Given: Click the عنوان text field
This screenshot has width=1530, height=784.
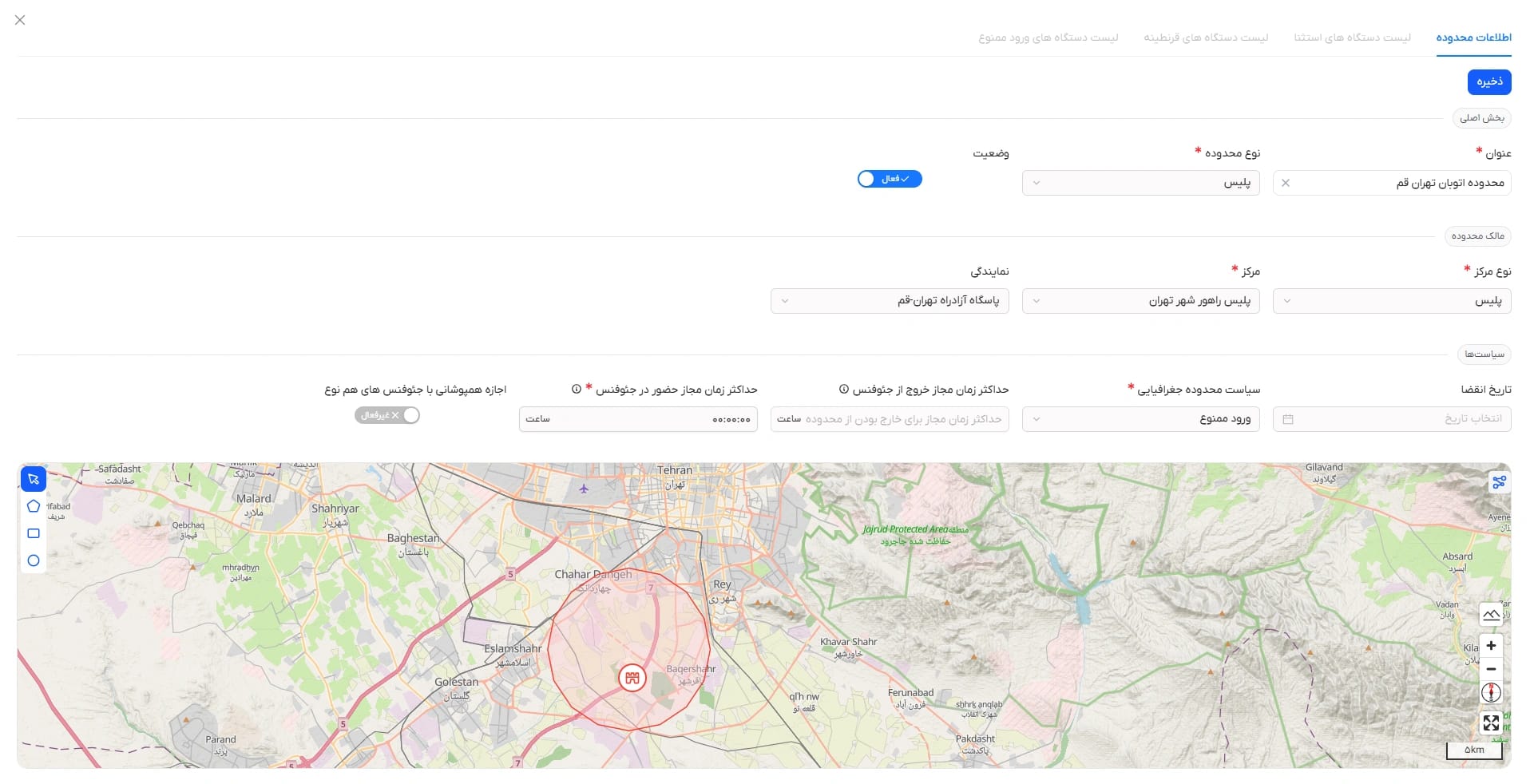Looking at the screenshot, I should (1392, 183).
